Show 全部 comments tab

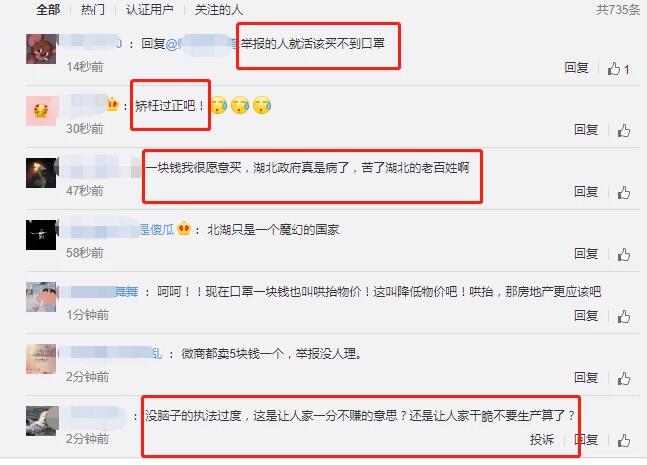click(48, 9)
